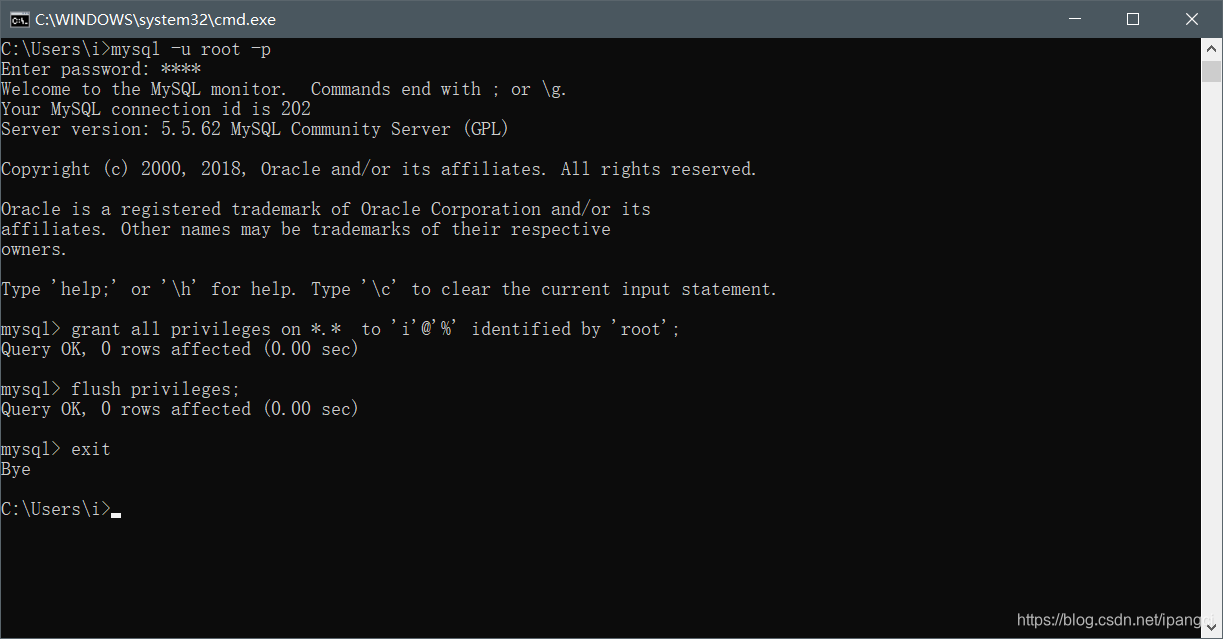Click the restore/maximize square button

click(x=1133, y=18)
